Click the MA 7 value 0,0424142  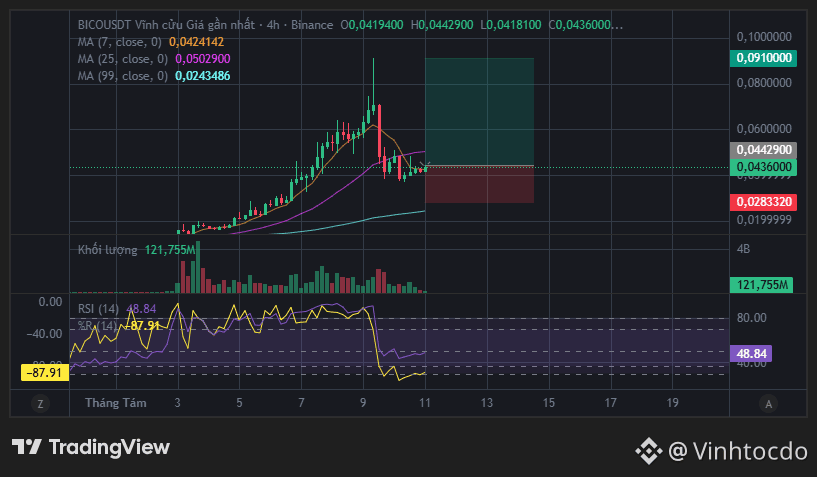tap(196, 42)
